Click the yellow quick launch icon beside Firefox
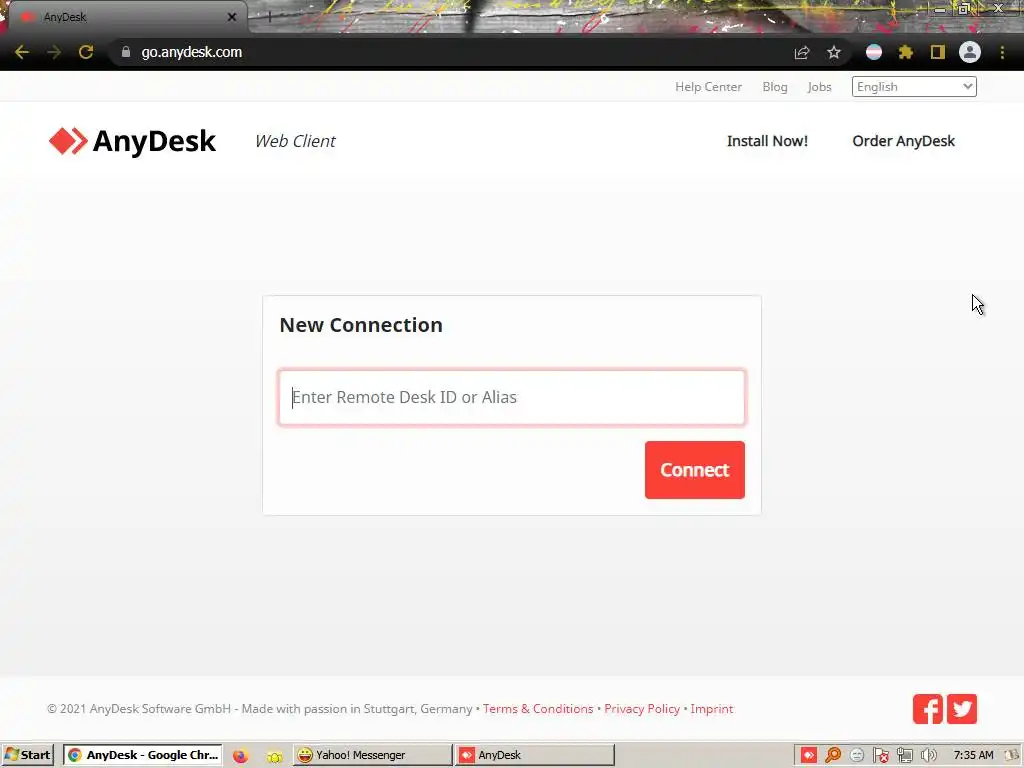Viewport: 1024px width, 768px height. [x=275, y=756]
